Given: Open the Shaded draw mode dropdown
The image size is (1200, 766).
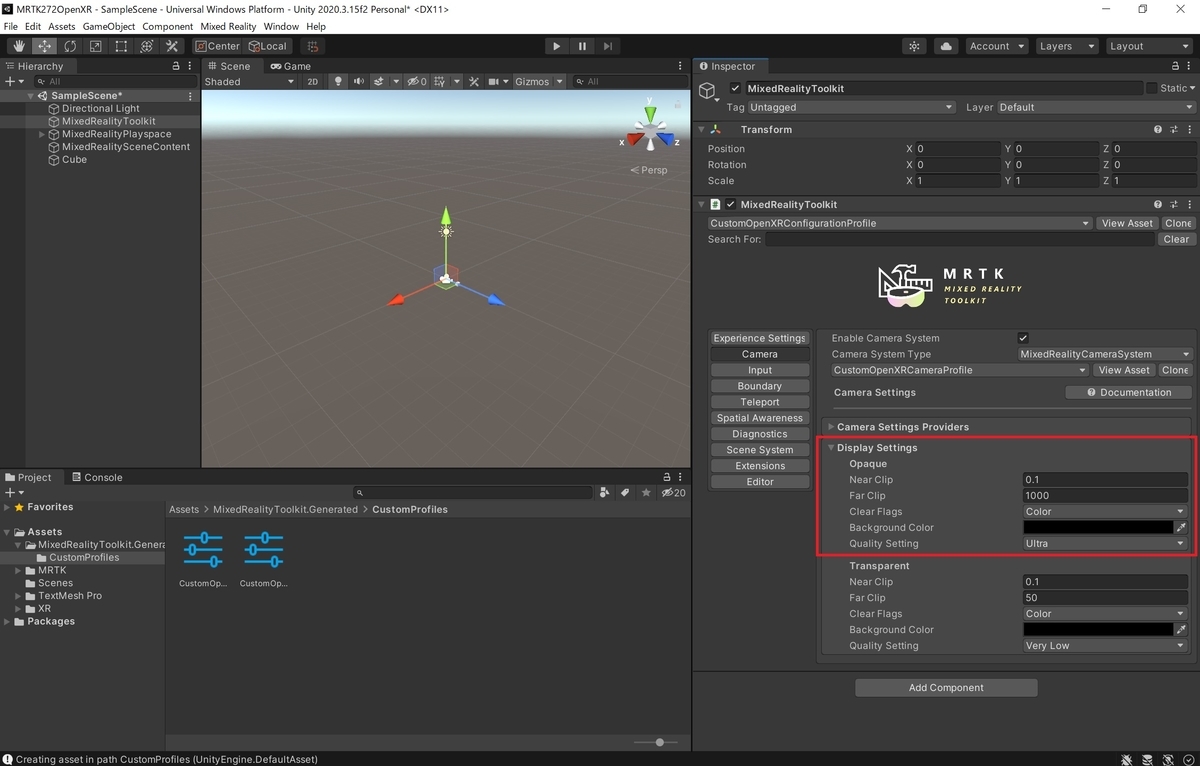Looking at the screenshot, I should click(x=250, y=82).
